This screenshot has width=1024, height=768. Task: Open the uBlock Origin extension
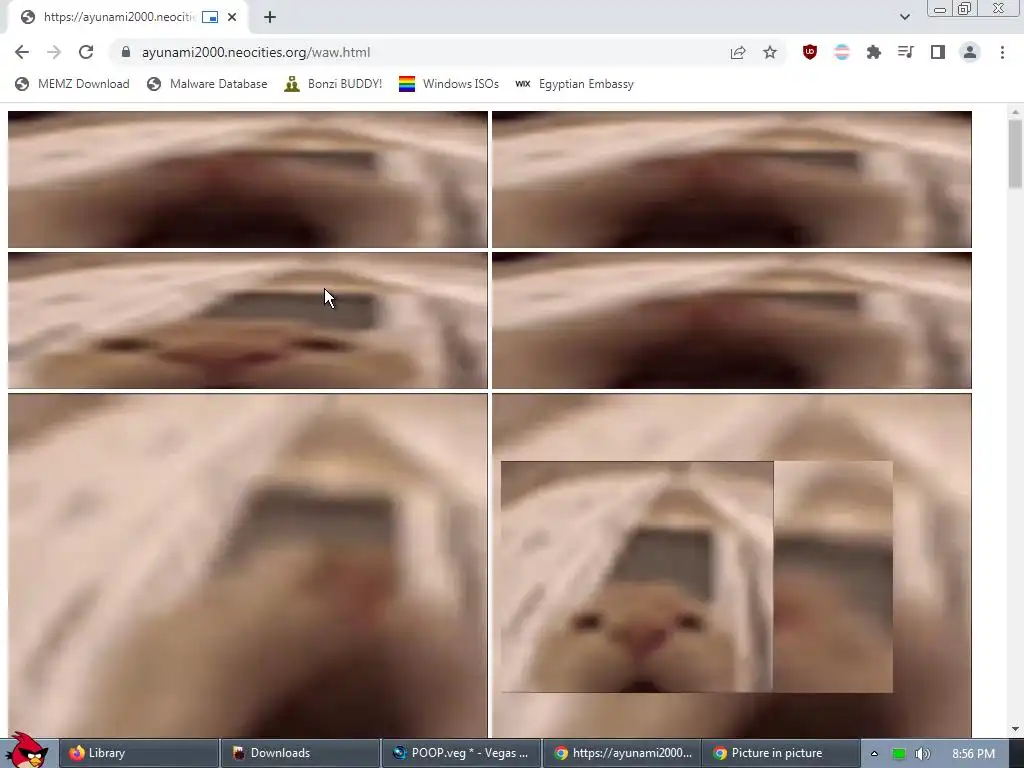[810, 52]
